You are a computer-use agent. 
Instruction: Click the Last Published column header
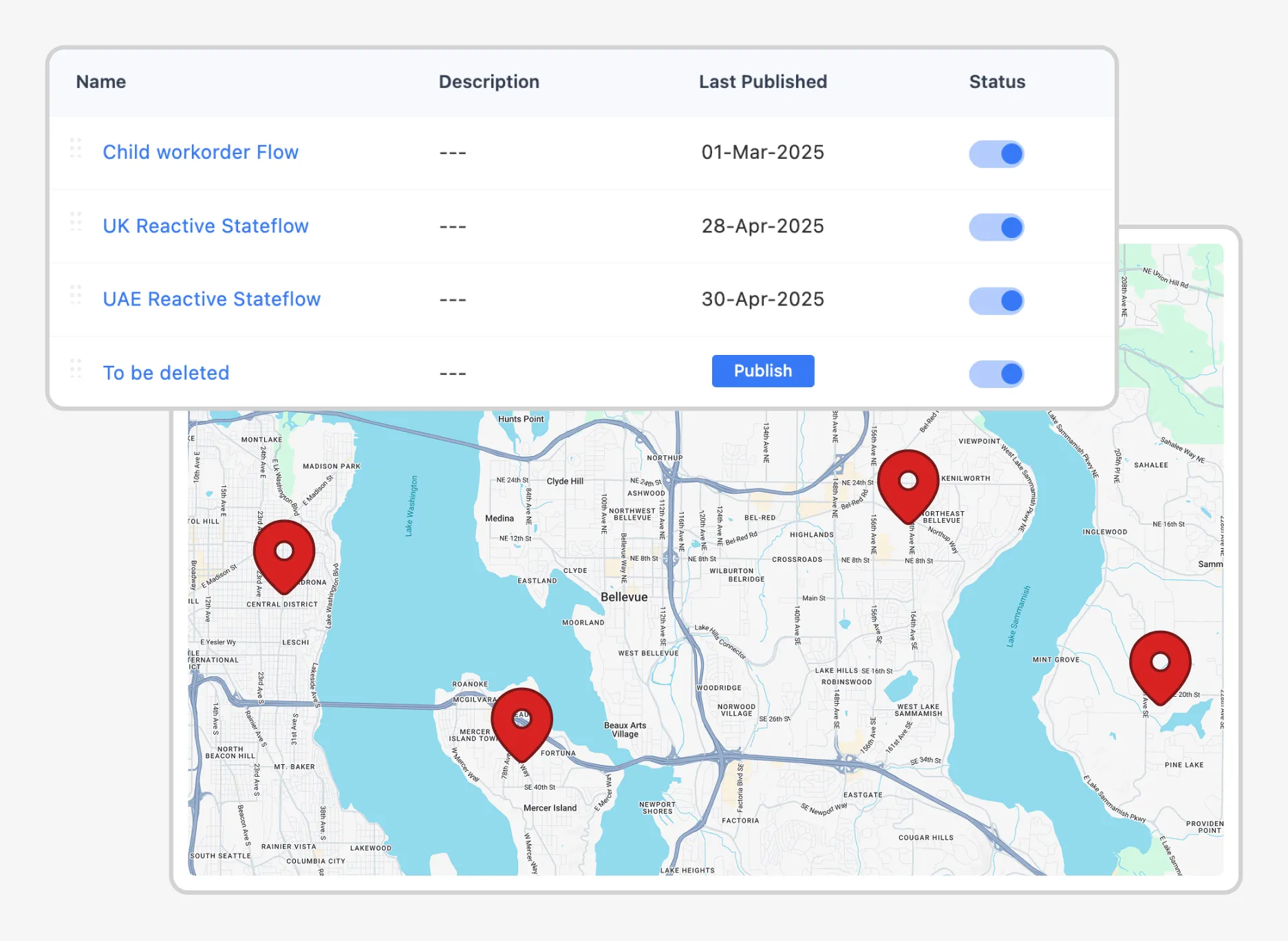(762, 82)
